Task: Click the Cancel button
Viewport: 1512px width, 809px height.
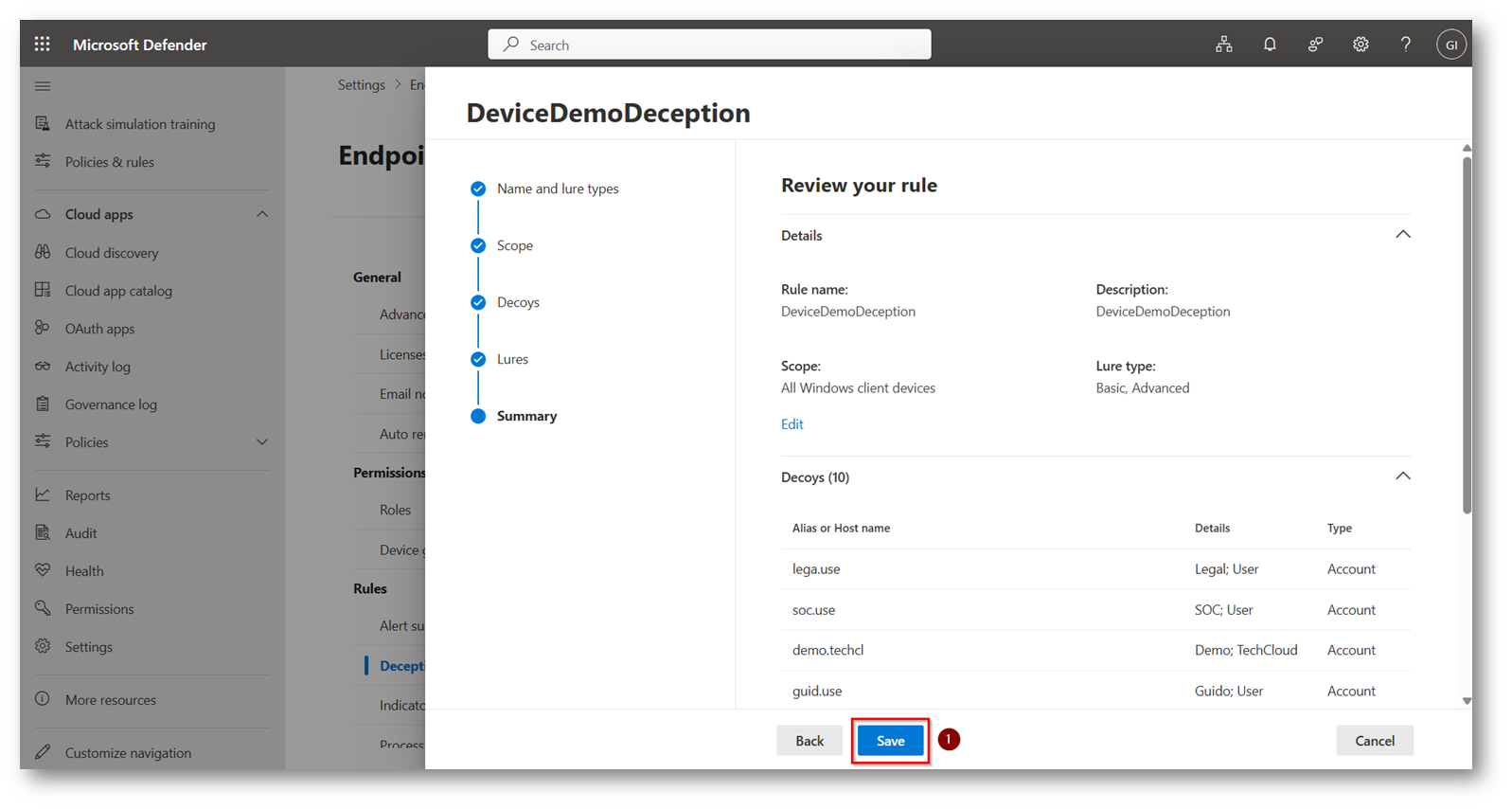Action: tap(1375, 741)
